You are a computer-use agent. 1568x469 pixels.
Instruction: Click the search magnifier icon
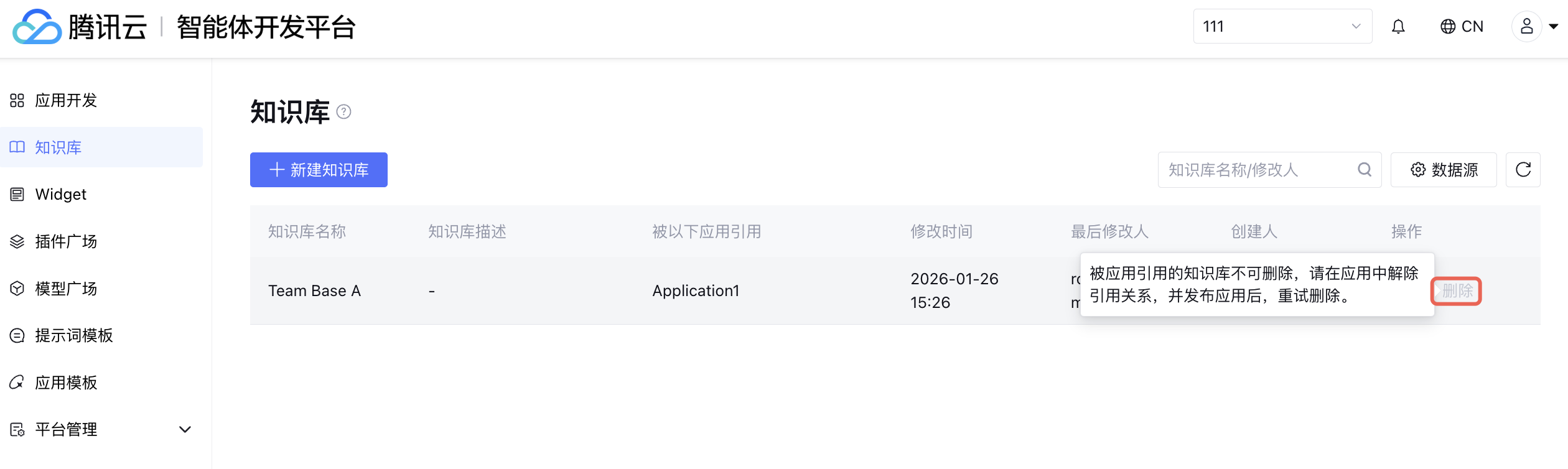(1365, 170)
